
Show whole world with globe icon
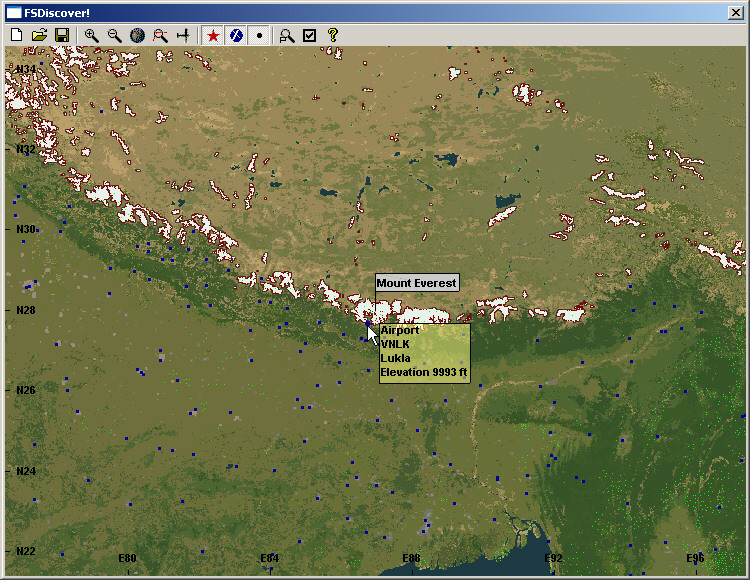coord(137,35)
